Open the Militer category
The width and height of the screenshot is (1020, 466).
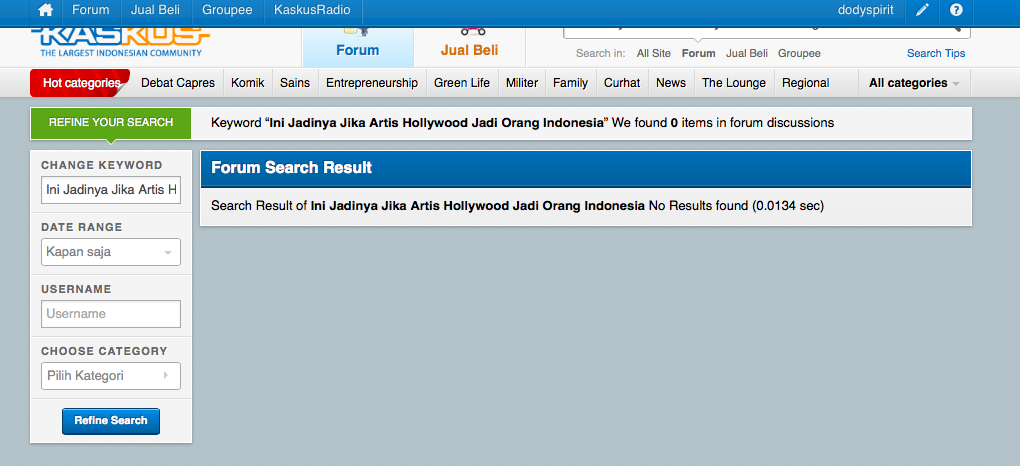[522, 83]
